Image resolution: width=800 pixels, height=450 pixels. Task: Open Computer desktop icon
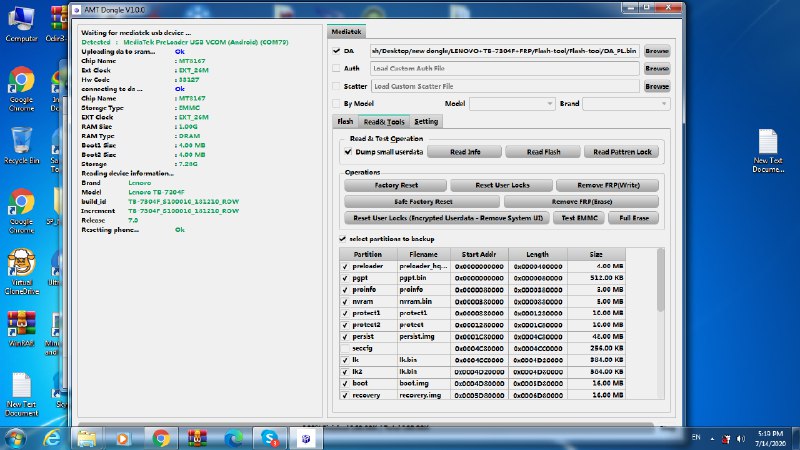click(x=21, y=23)
